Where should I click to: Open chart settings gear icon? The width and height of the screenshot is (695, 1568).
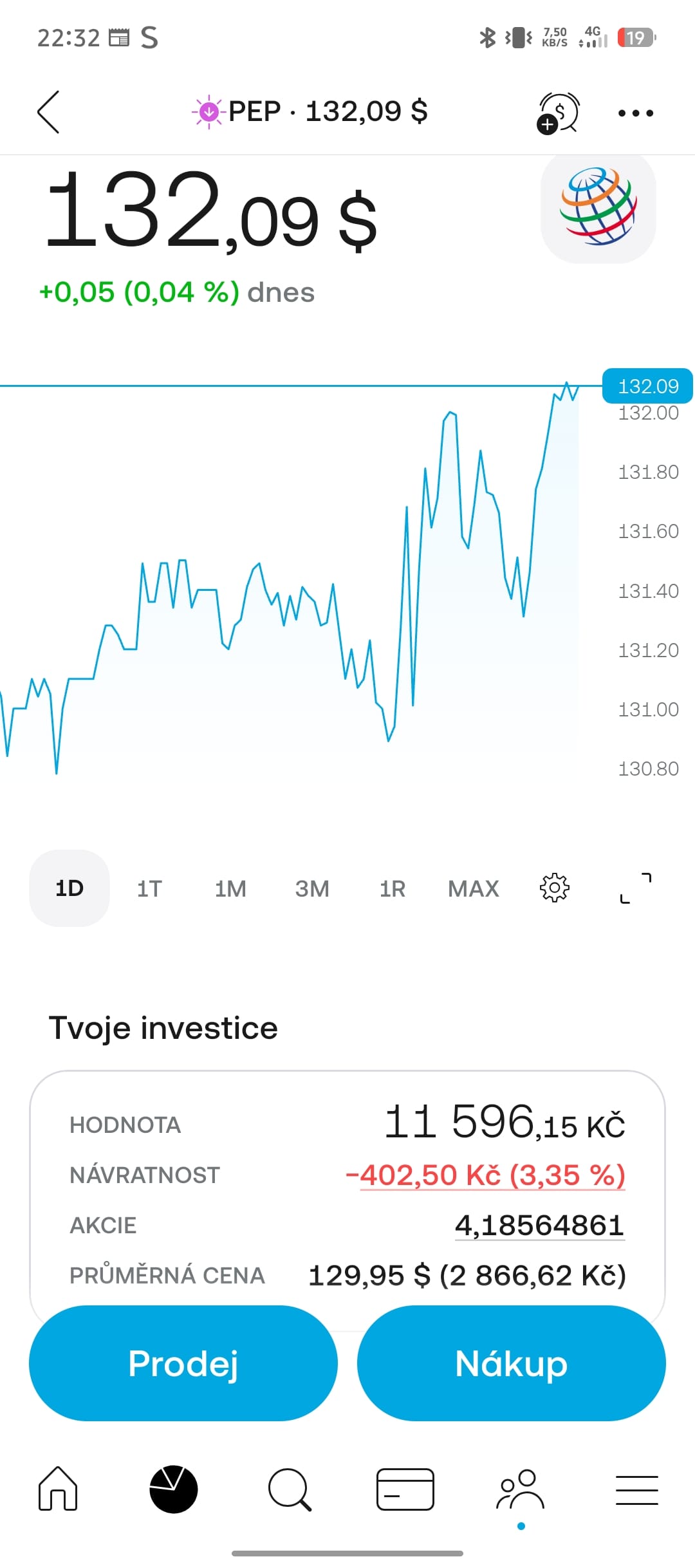pos(554,888)
